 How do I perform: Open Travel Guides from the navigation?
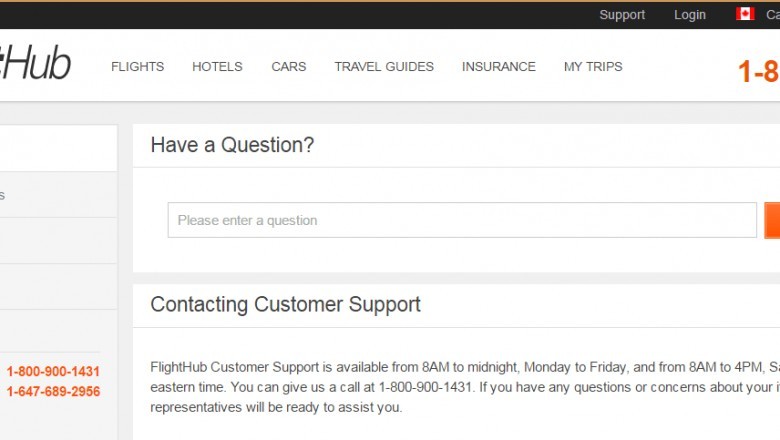click(x=384, y=67)
